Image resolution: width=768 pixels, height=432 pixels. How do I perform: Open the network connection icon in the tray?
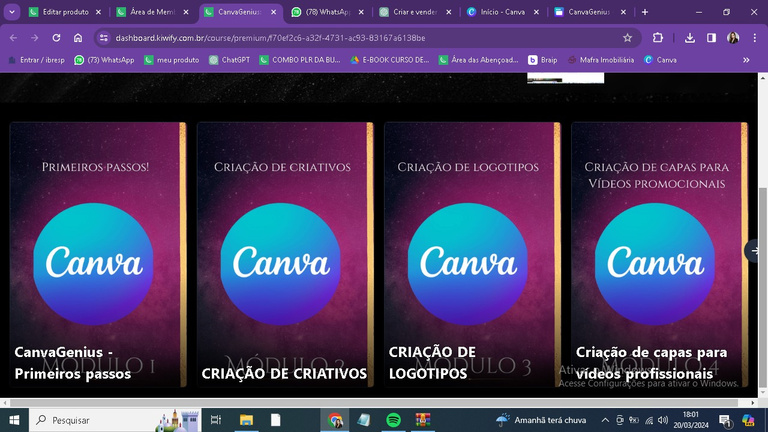click(649, 420)
